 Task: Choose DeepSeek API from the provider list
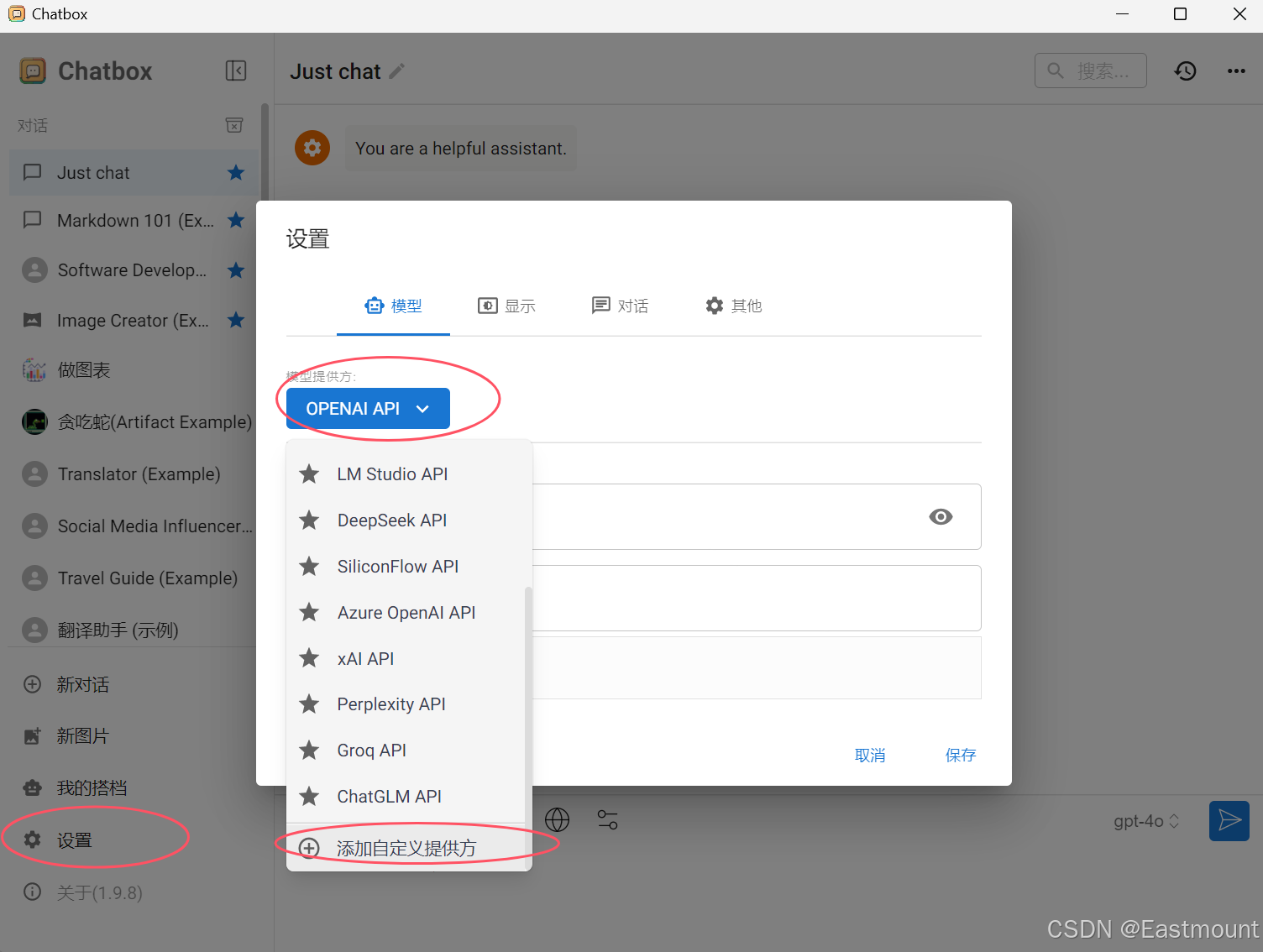coord(405,520)
